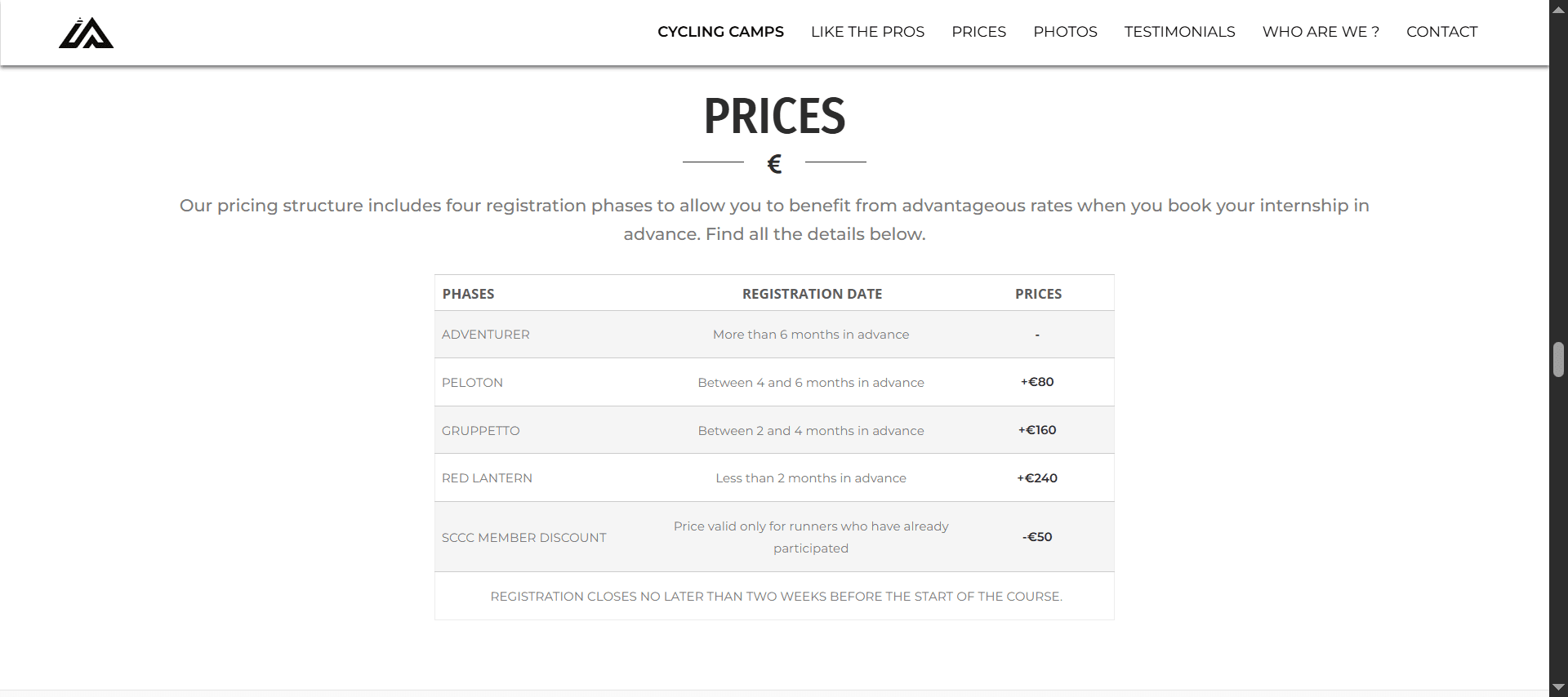The image size is (1568, 697).
Task: Click the ADVENTURER phase row label
Action: [x=486, y=335]
